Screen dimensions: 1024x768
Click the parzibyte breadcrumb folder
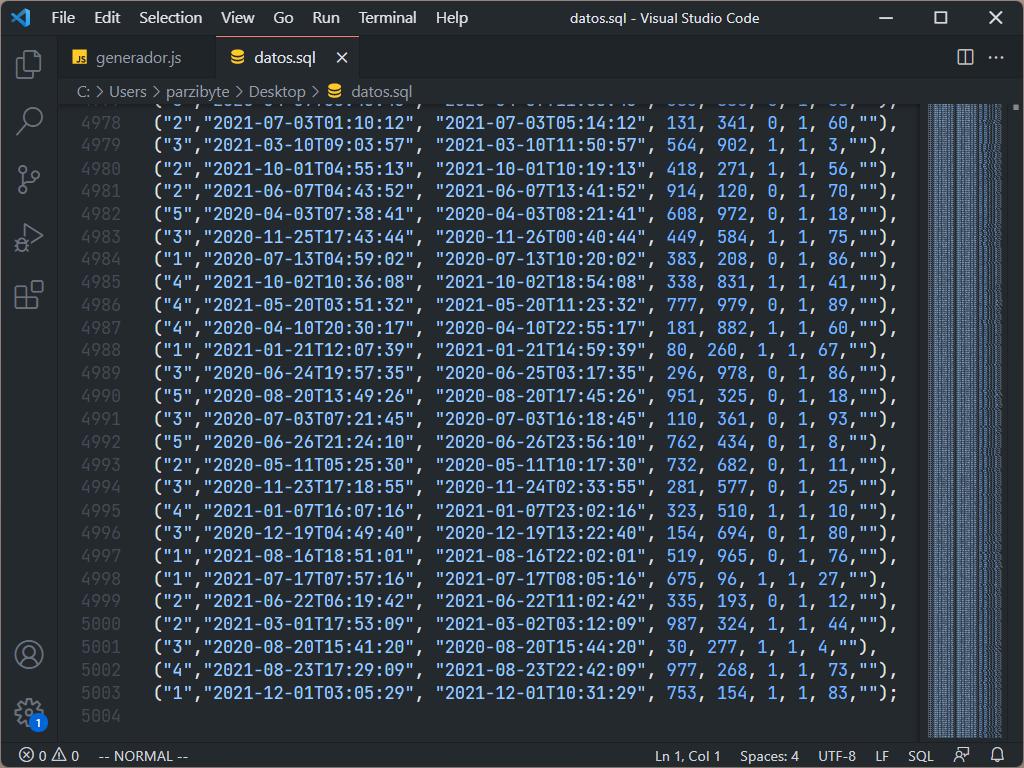point(197,91)
